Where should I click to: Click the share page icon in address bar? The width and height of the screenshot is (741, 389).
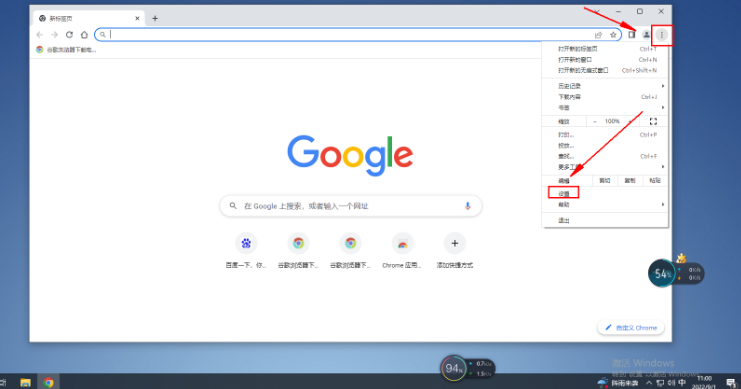click(598, 35)
